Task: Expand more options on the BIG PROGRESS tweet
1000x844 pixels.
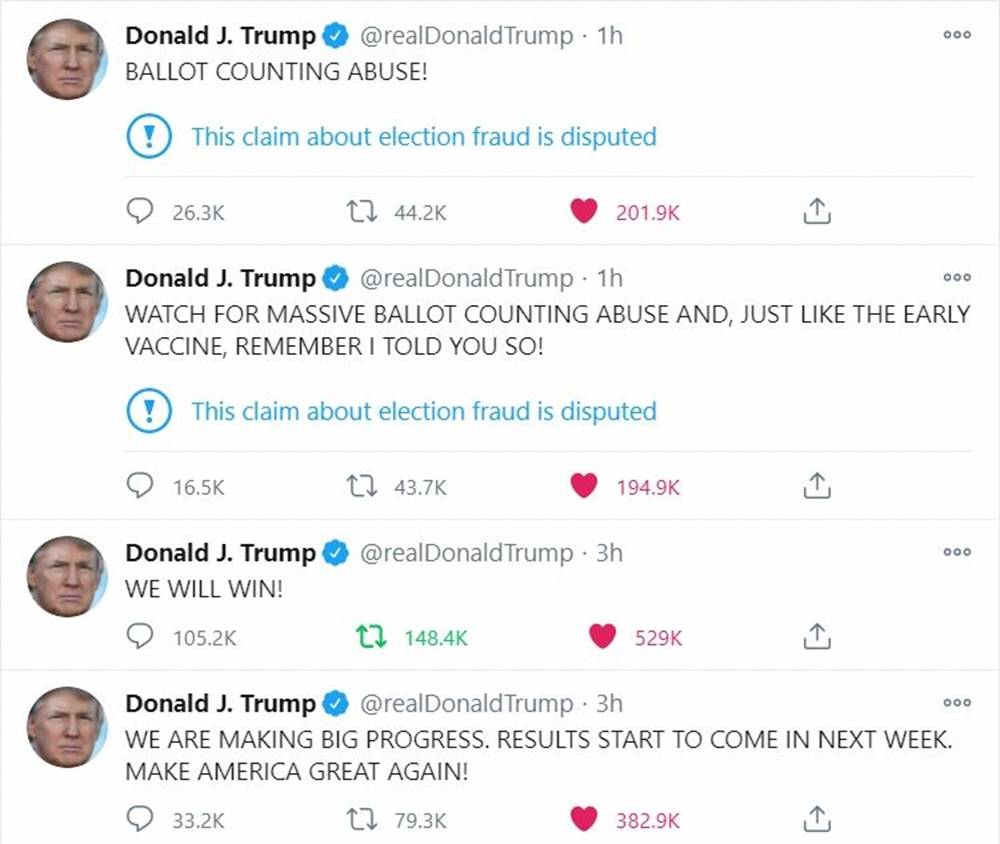Action: click(956, 704)
